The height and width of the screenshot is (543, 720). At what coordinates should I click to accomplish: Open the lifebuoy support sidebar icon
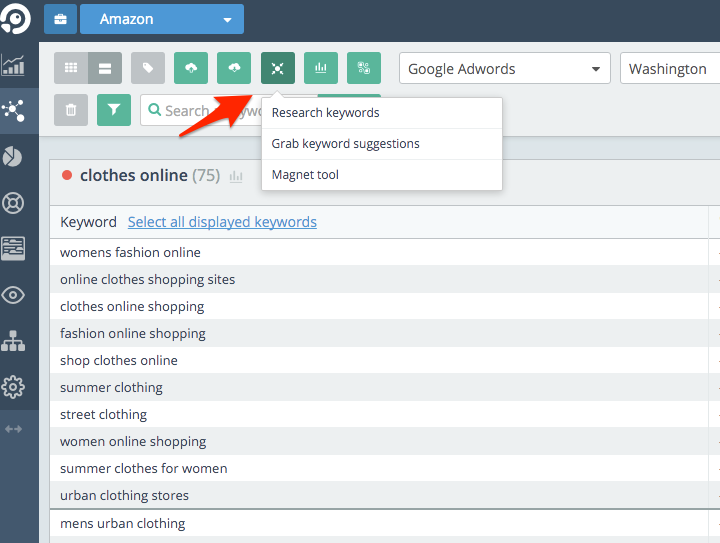pos(13,203)
